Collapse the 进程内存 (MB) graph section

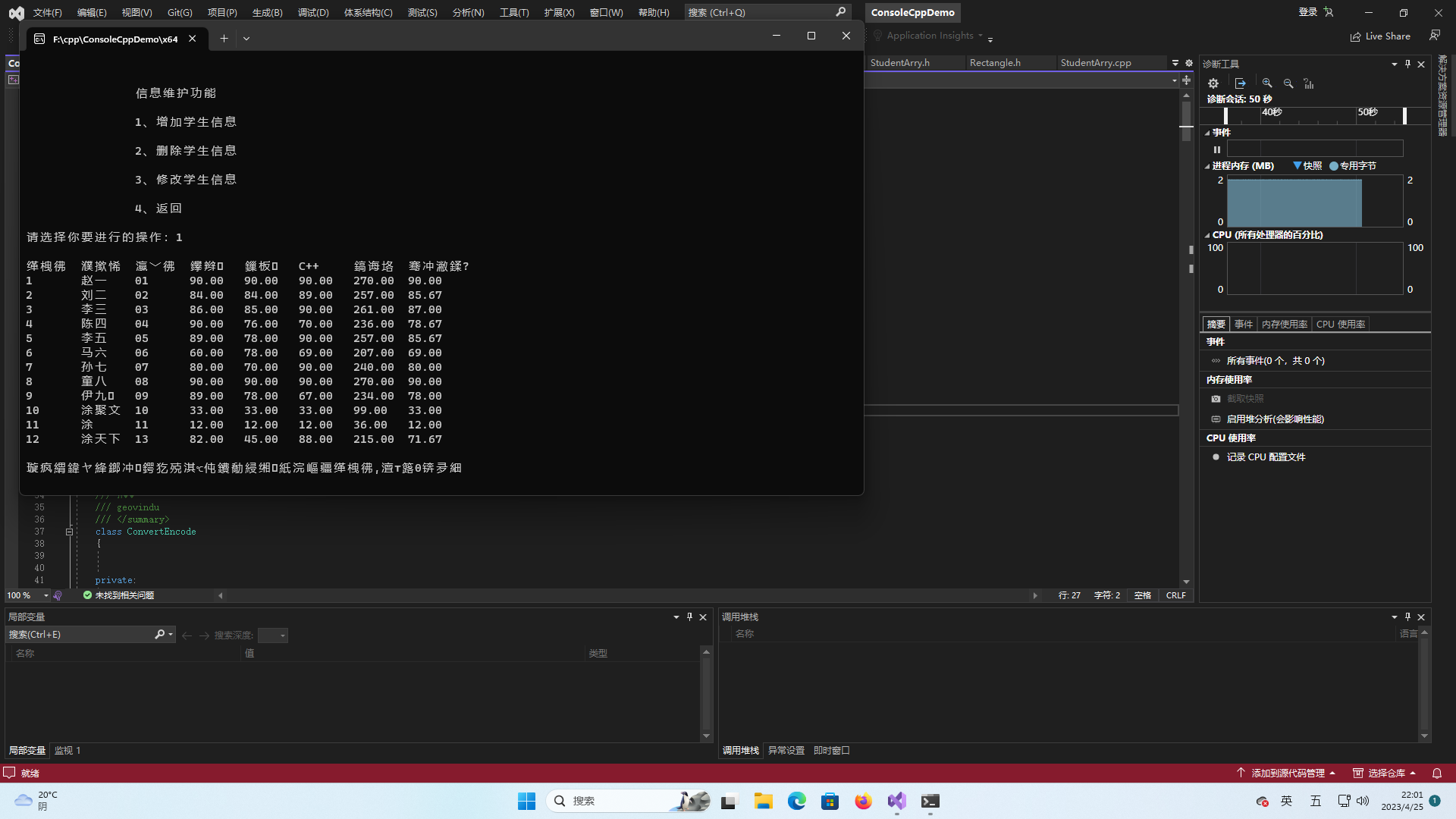pos(1207,166)
